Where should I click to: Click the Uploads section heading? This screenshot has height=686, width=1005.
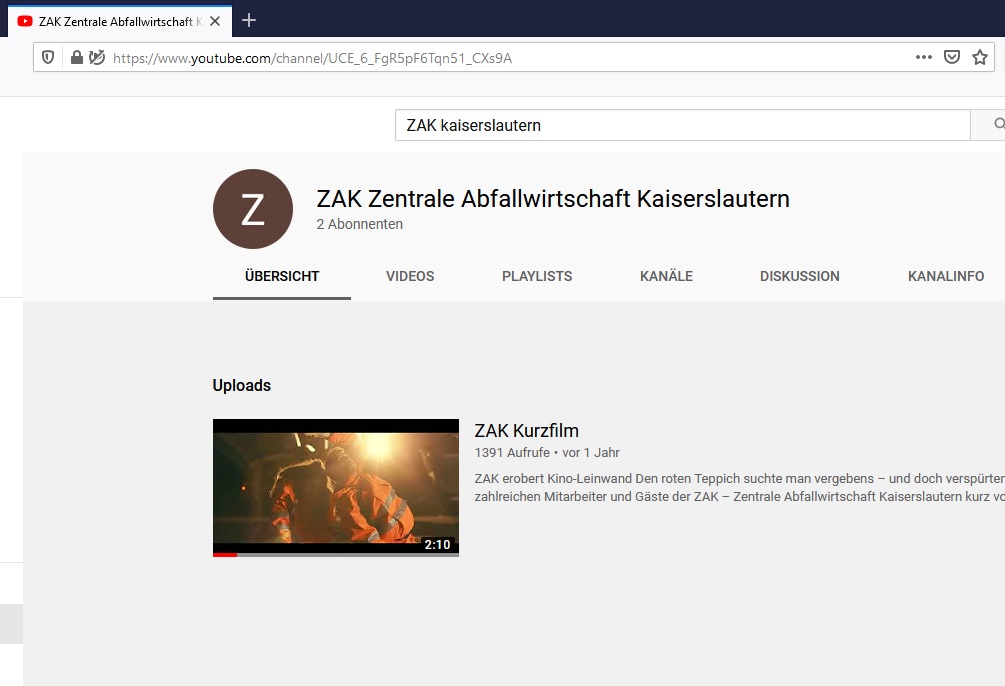[242, 385]
